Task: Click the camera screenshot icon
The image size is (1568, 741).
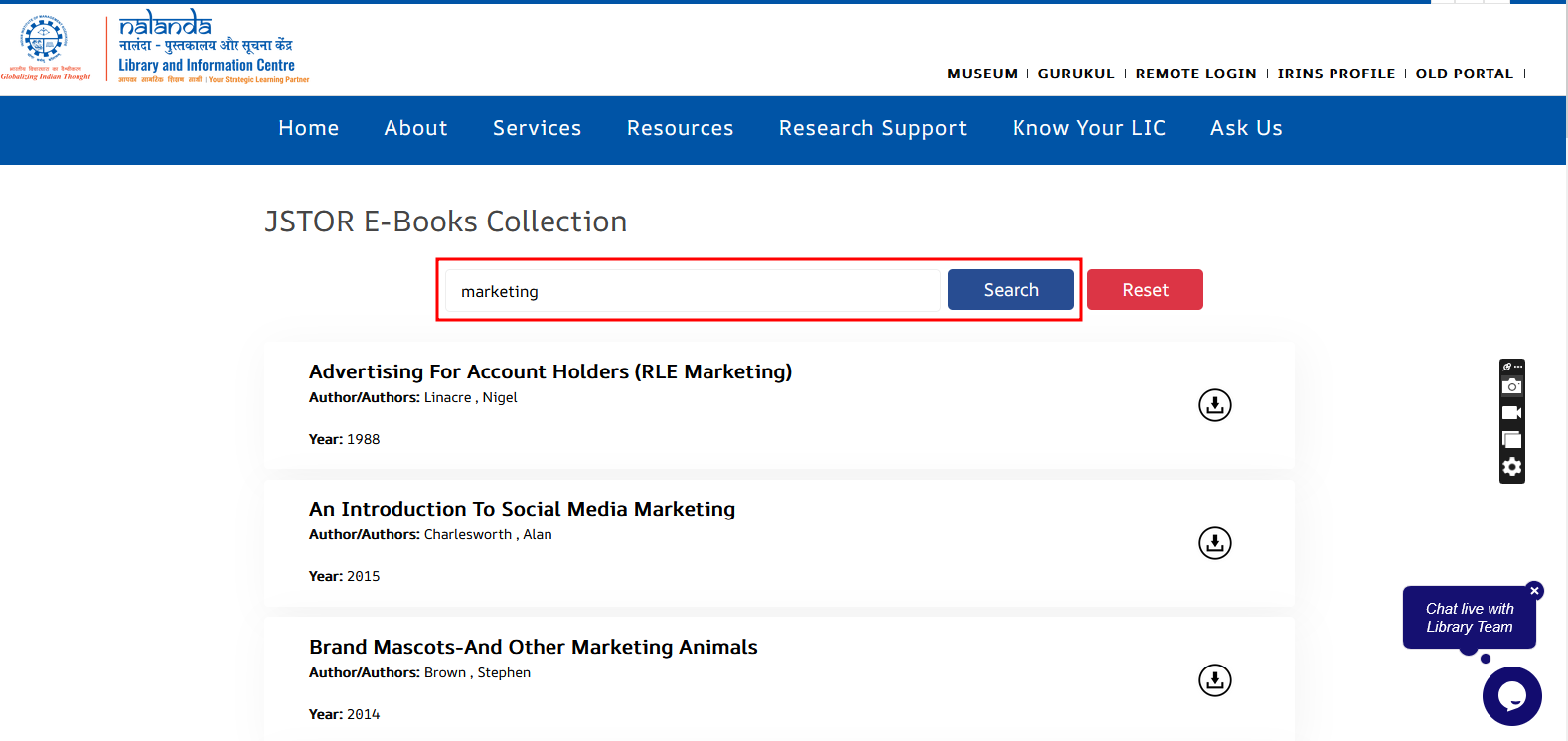Action: [1511, 386]
